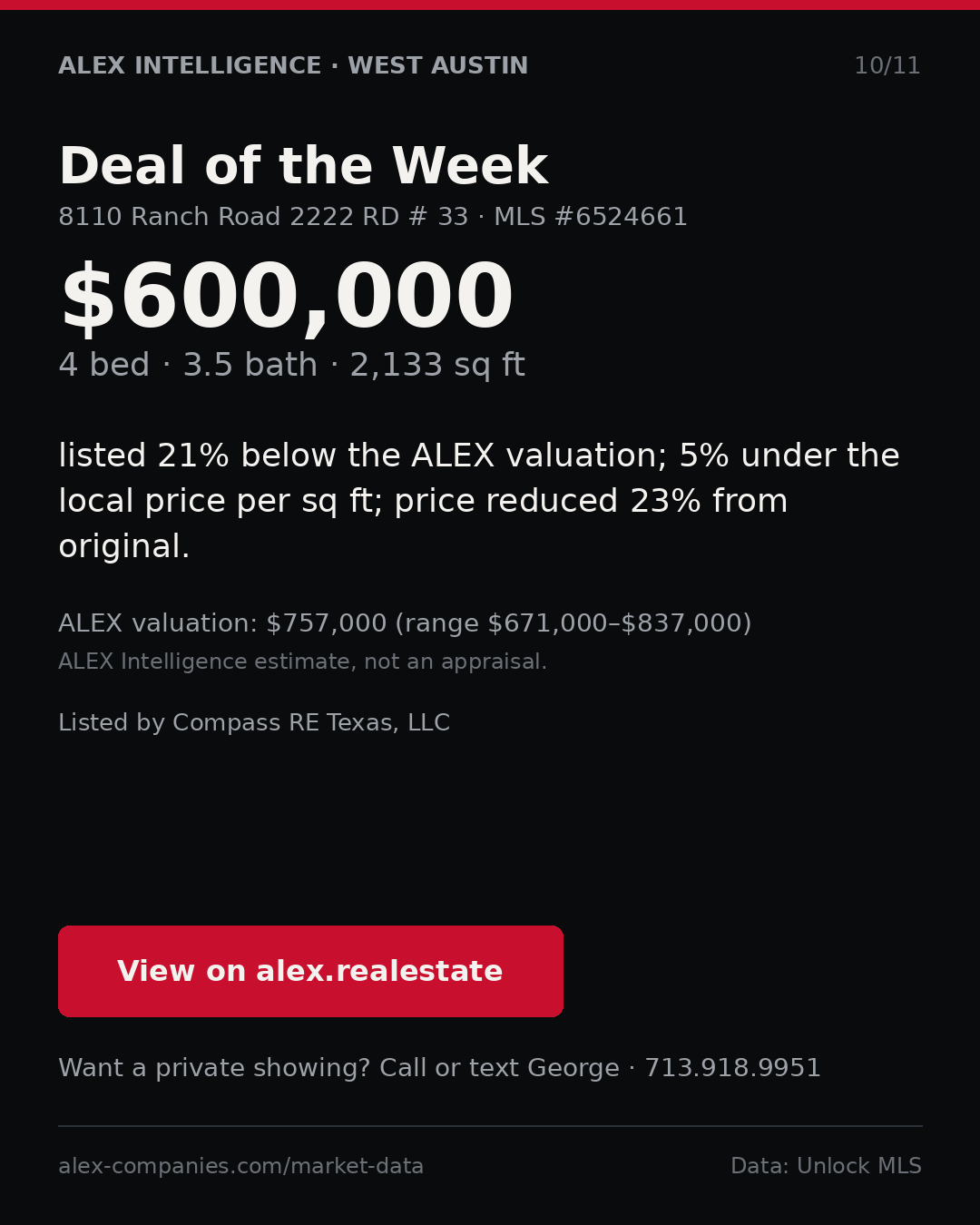Viewport: 980px width, 1225px height.
Task: Open the View on alex.realestate button
Action: pos(310,971)
